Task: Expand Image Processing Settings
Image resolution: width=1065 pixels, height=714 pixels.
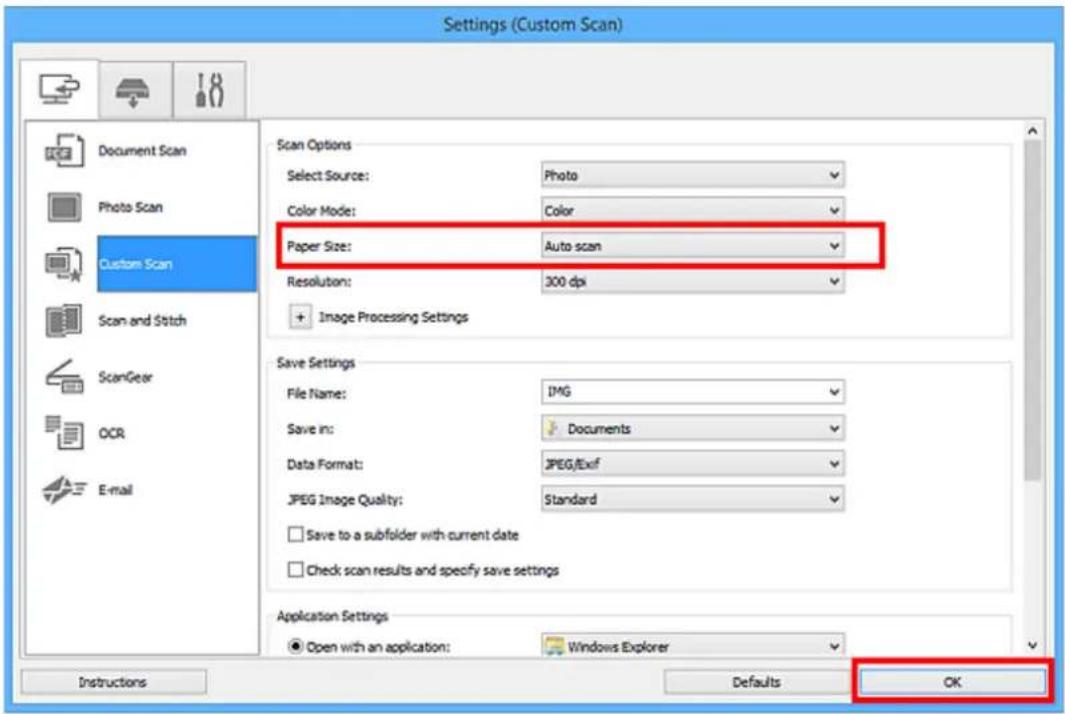Action: pos(300,317)
